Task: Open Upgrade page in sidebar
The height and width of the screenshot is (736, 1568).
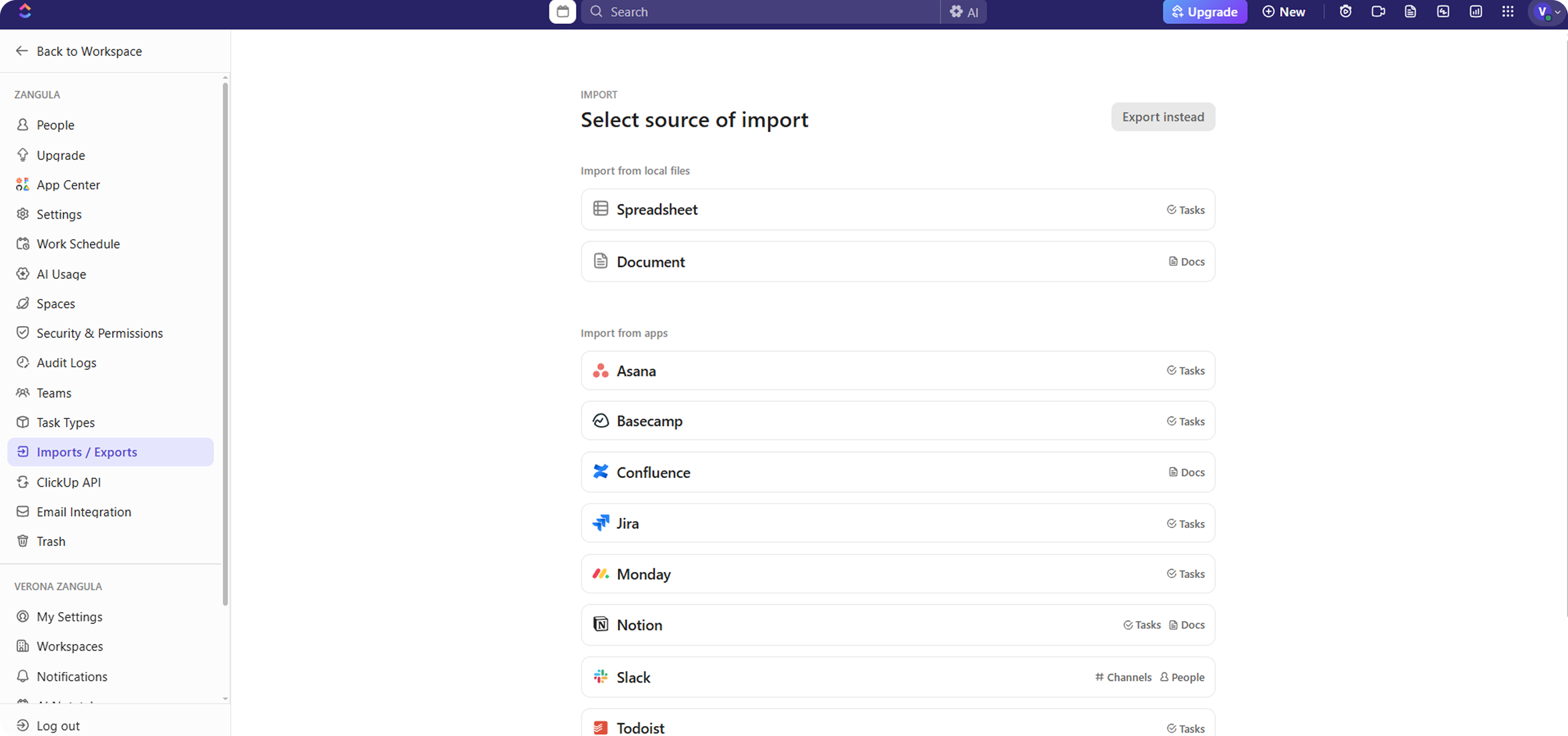Action: 111,155
